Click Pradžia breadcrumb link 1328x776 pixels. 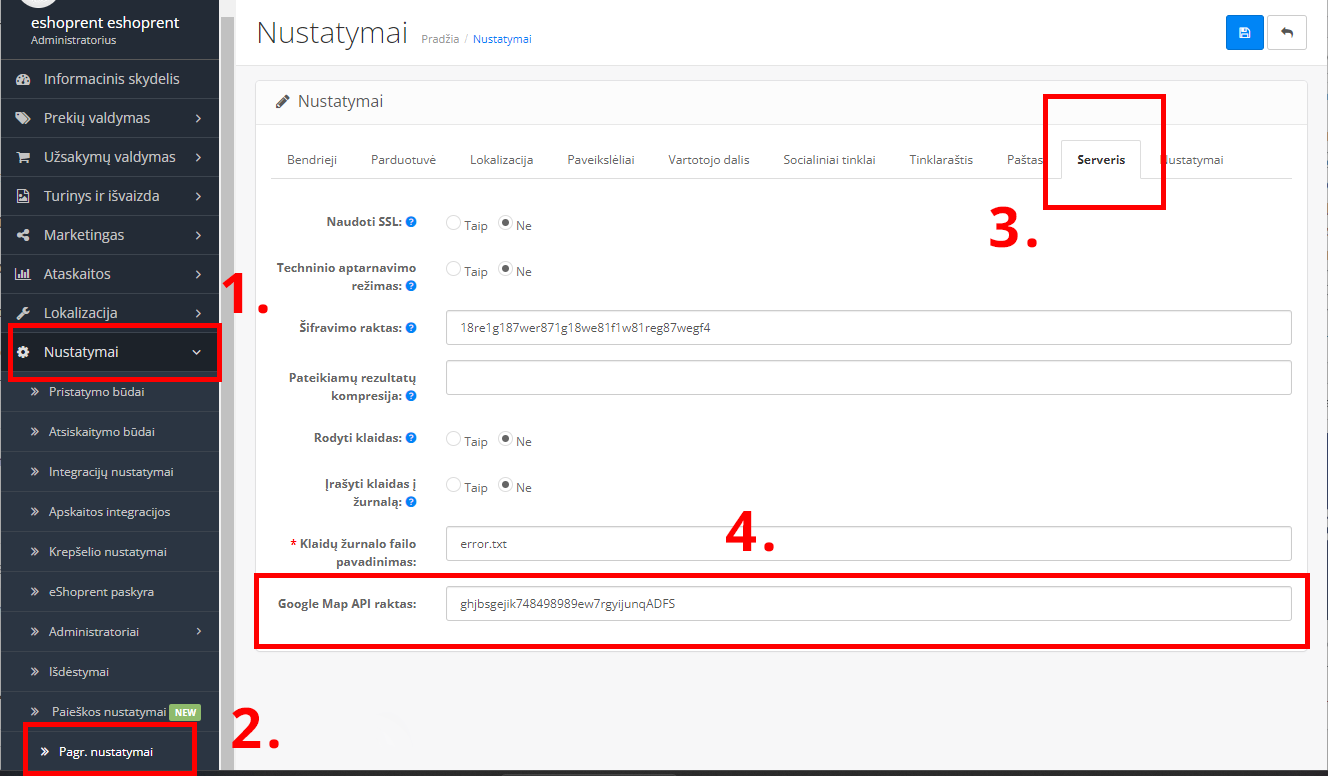[440, 39]
